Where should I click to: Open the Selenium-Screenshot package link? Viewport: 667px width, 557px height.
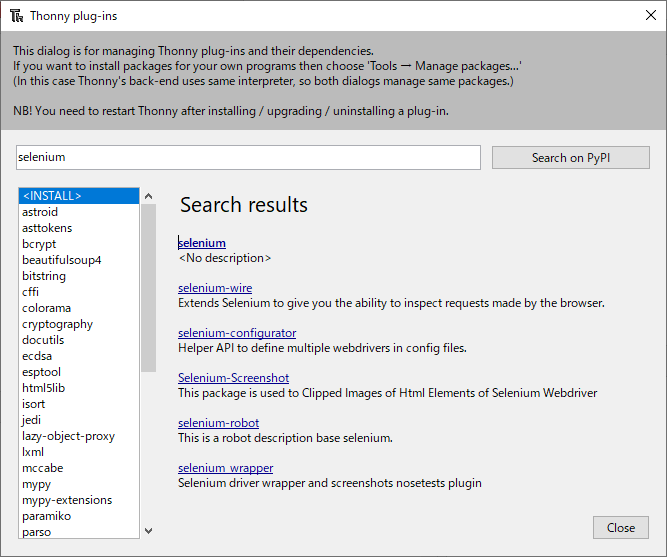(x=234, y=378)
